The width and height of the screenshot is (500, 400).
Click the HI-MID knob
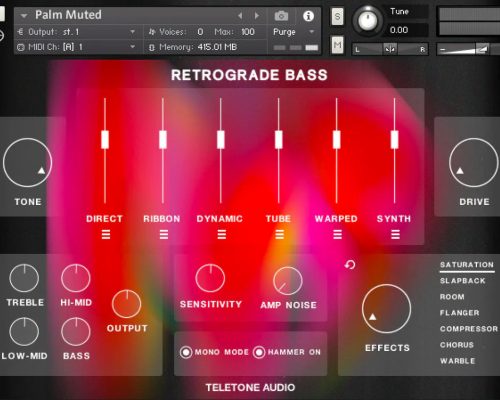point(76,278)
